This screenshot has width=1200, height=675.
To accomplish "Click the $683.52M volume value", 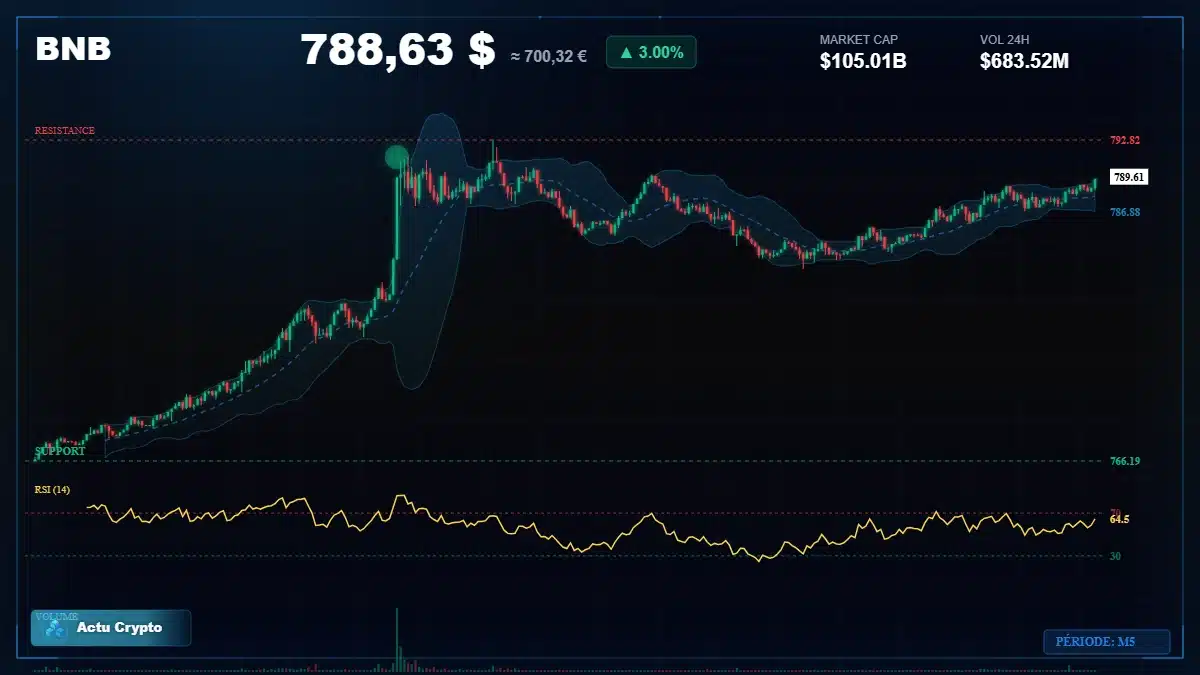I will [1025, 61].
